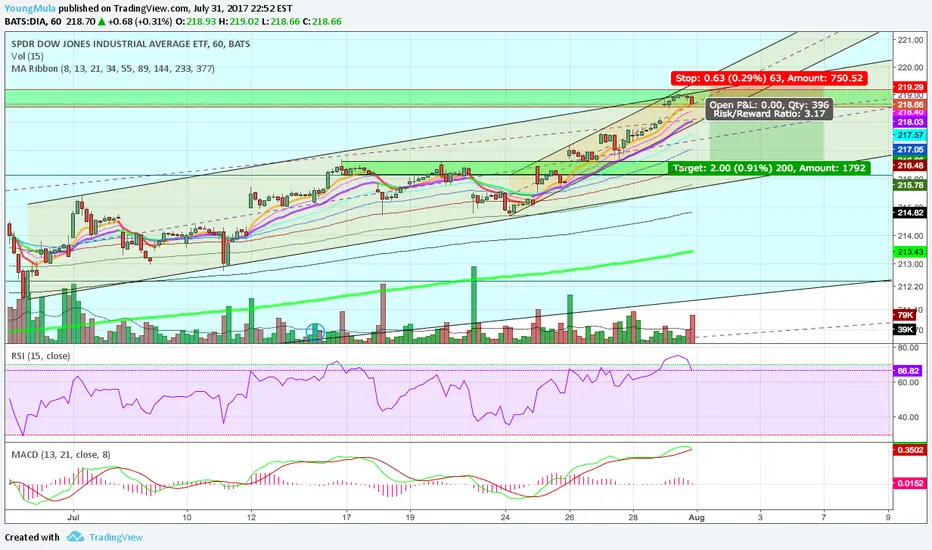Click the TradingView link at the bottom
This screenshot has height=550, width=932.
tap(116, 538)
